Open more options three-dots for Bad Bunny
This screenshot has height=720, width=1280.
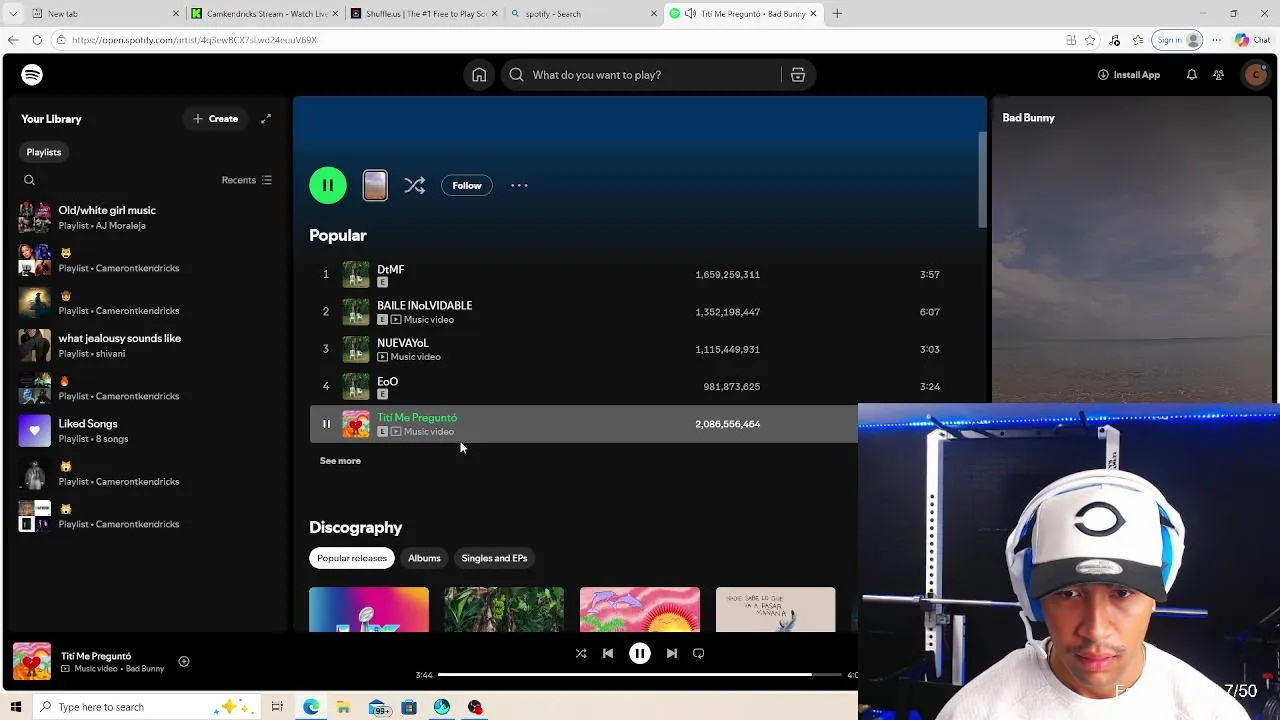519,185
